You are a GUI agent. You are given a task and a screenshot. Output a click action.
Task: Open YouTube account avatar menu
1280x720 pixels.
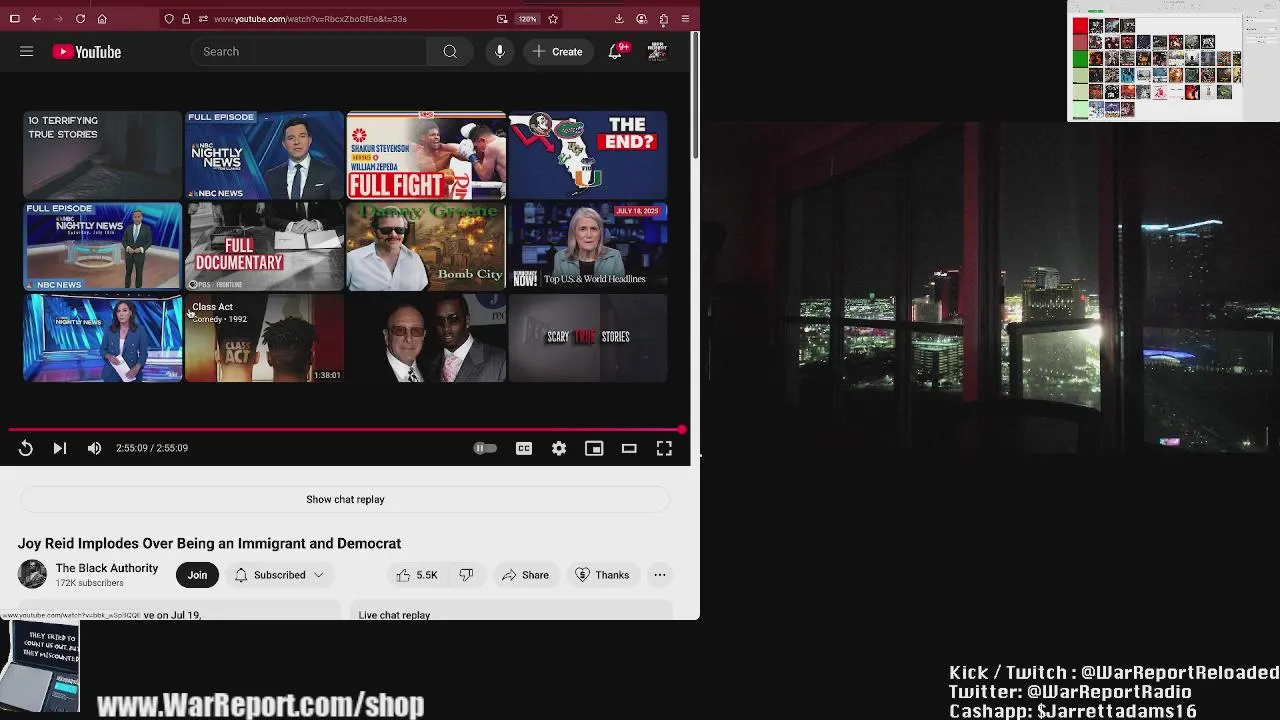coord(658,51)
